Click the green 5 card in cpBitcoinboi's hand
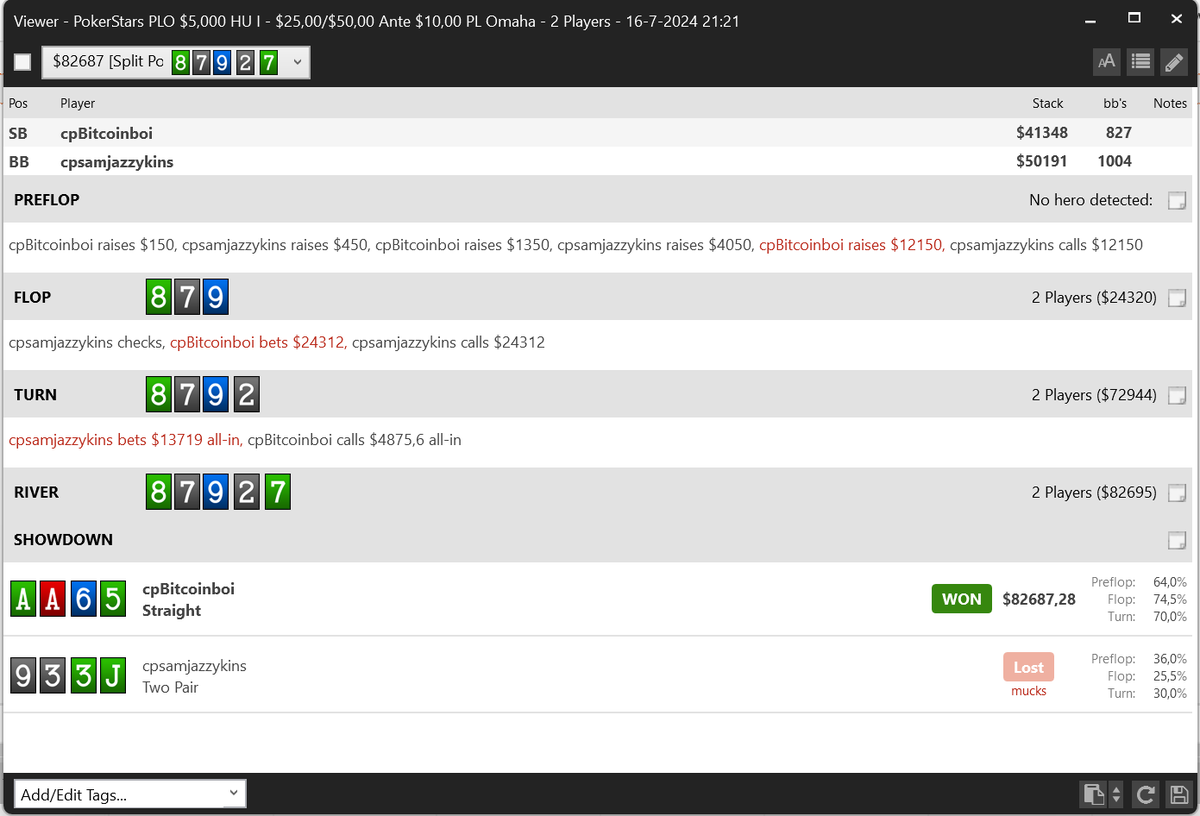 [113, 598]
